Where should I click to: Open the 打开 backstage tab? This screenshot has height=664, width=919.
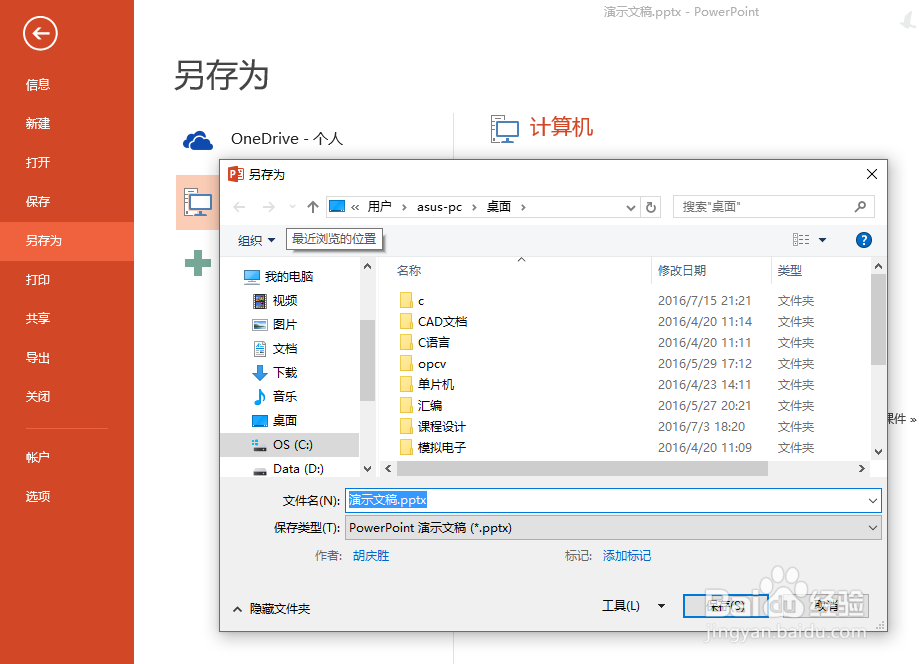click(38, 163)
